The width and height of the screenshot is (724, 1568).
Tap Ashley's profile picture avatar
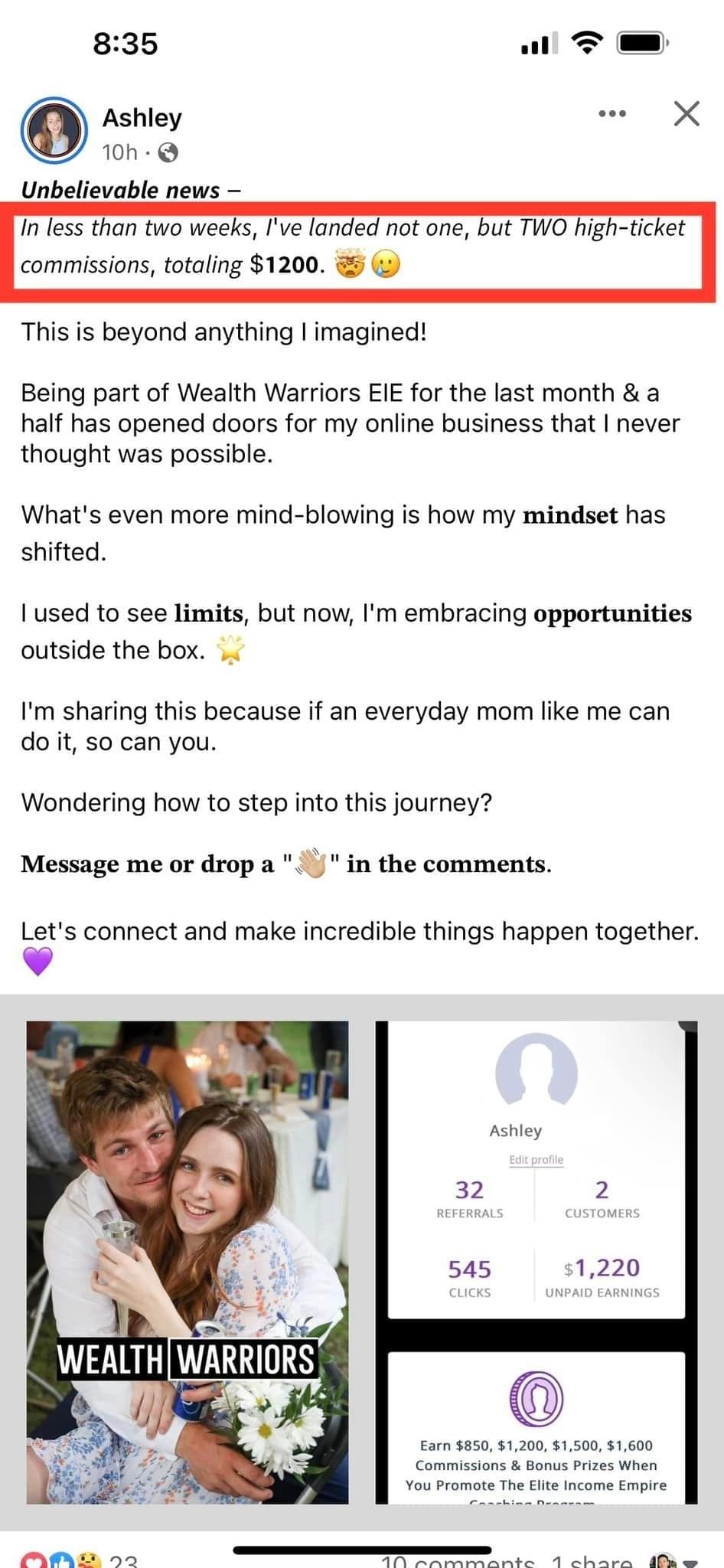point(54,130)
